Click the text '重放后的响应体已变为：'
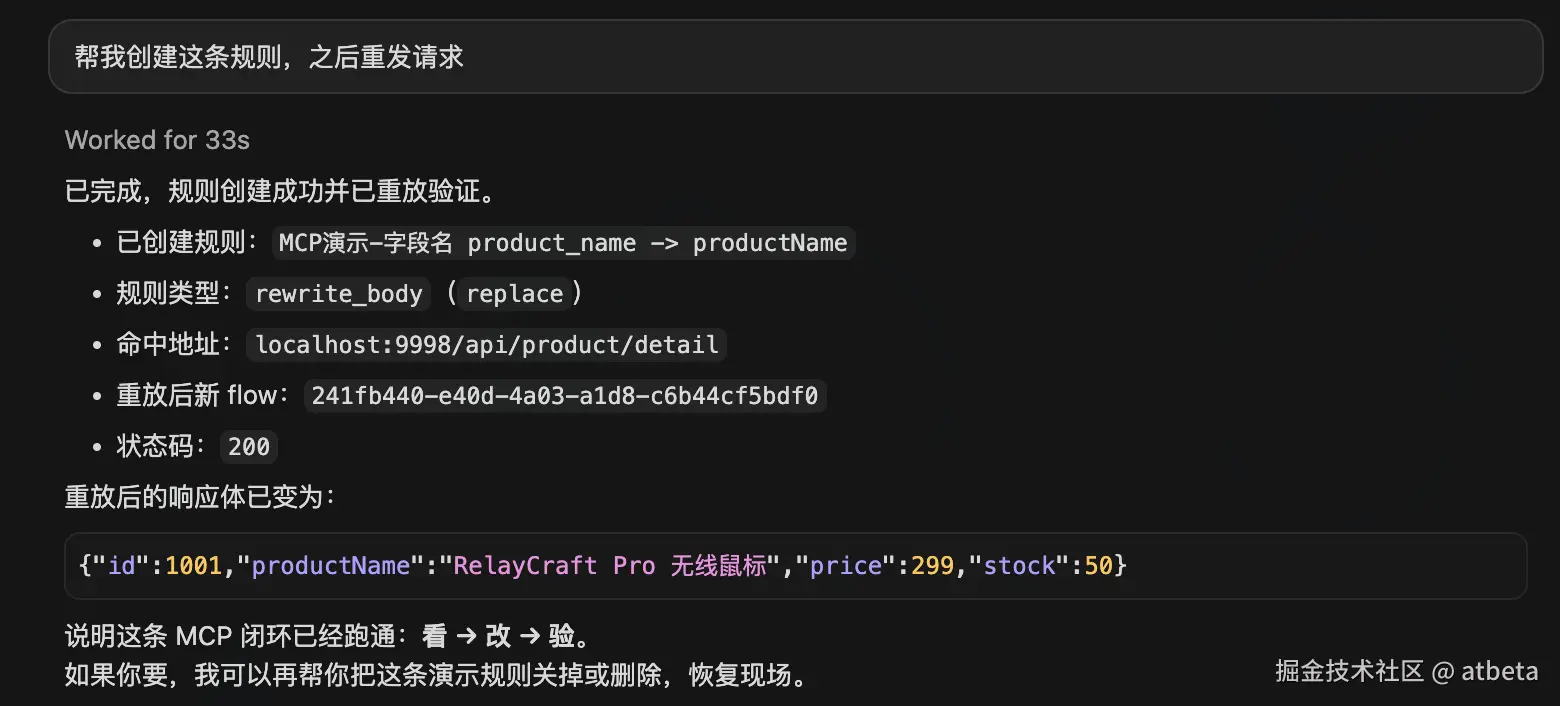Image resolution: width=1560 pixels, height=706 pixels. pyautogui.click(x=200, y=497)
